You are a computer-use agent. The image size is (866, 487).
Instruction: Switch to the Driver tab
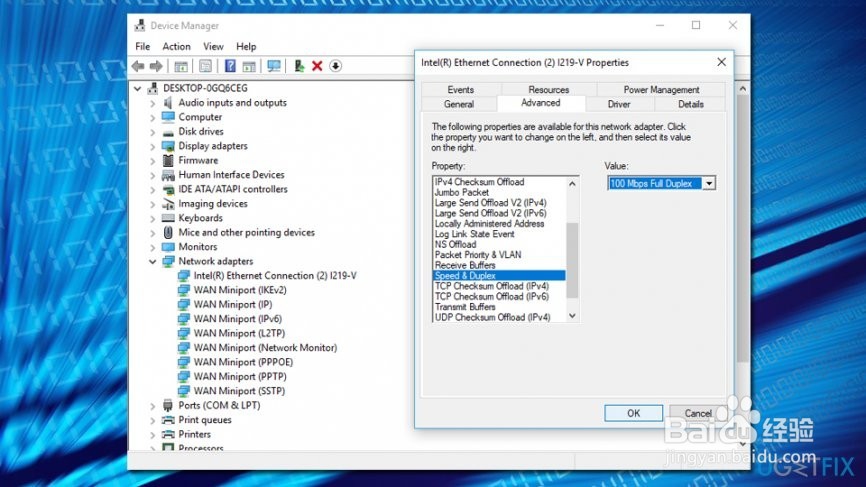[x=619, y=104]
